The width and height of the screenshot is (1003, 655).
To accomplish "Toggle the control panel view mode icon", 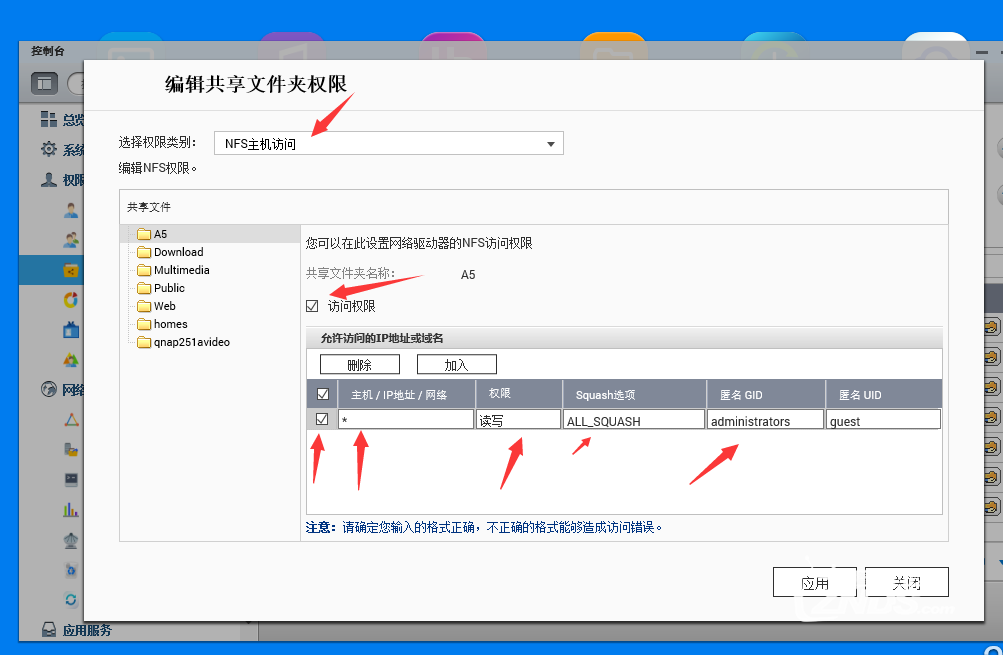I will [x=45, y=84].
